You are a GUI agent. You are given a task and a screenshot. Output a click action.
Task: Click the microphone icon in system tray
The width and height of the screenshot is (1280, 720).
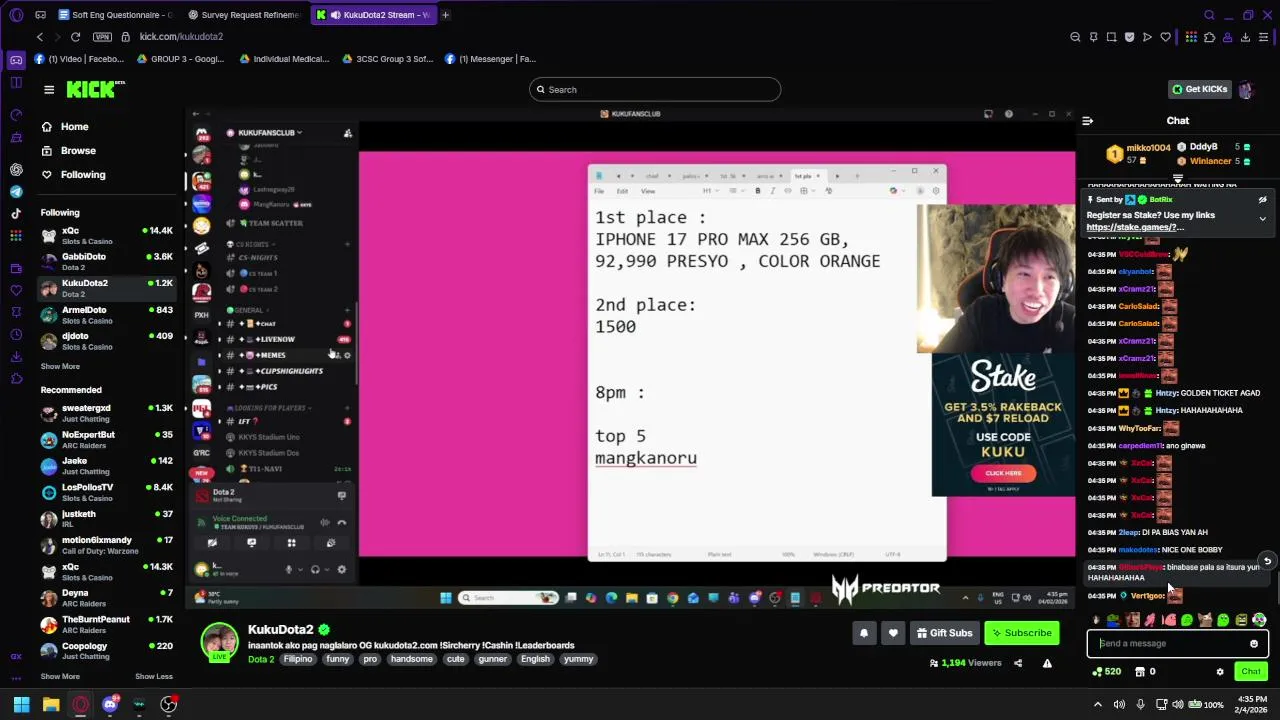pyautogui.click(x=1140, y=705)
